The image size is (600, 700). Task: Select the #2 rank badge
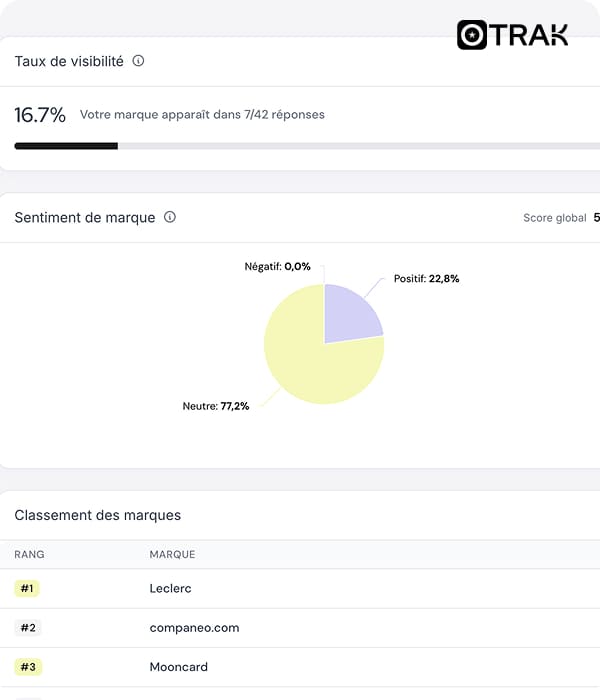(x=28, y=628)
